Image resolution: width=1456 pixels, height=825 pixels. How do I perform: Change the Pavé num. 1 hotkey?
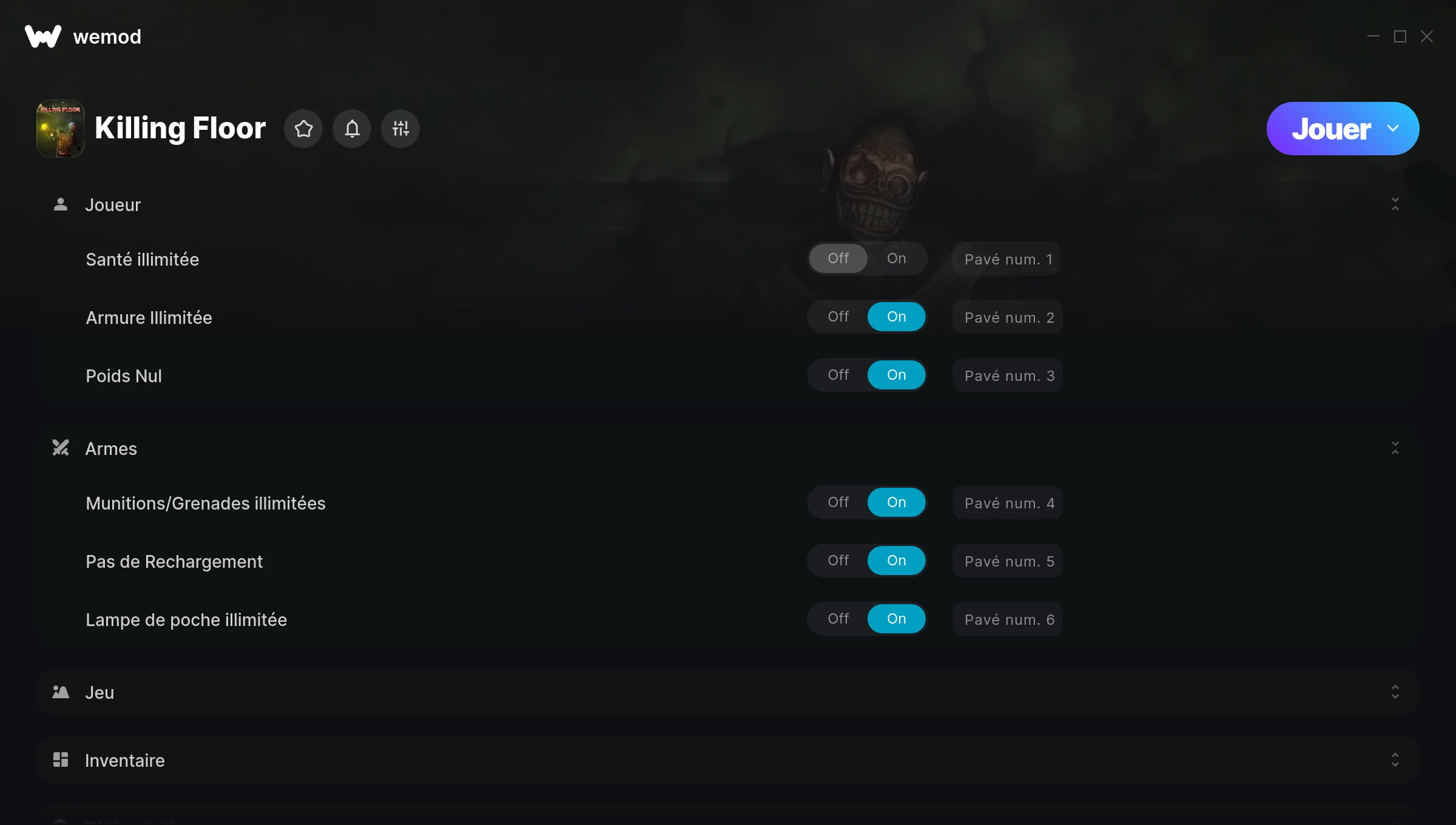[1006, 259]
